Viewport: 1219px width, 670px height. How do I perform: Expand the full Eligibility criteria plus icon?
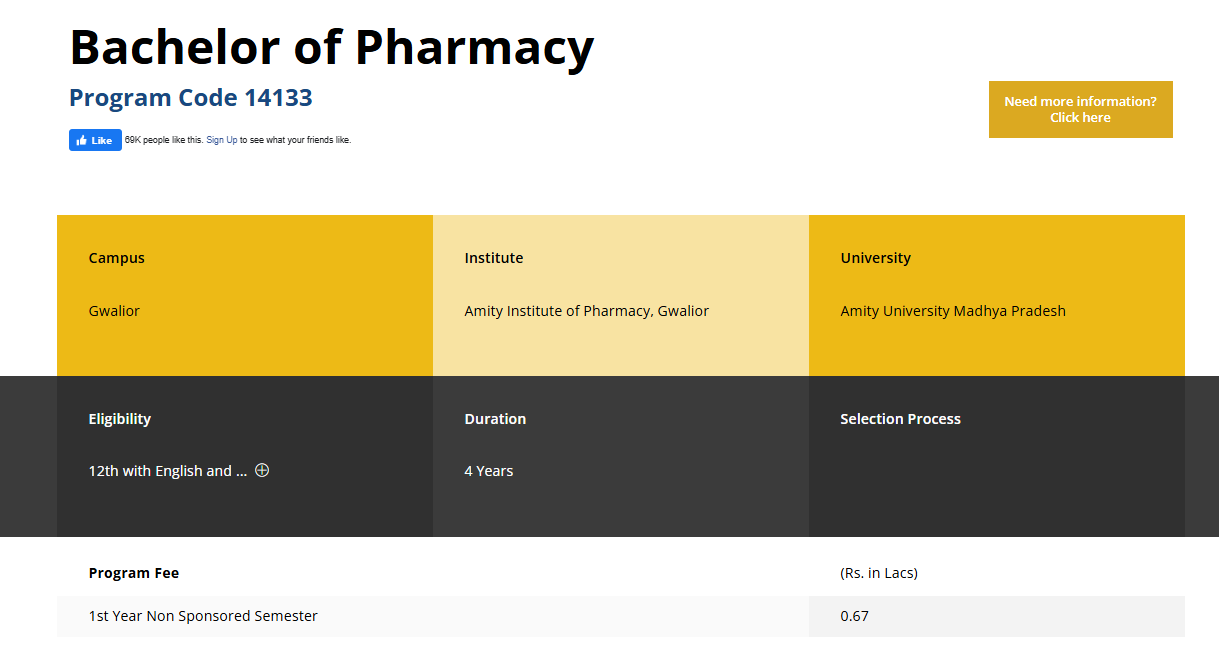click(x=262, y=469)
